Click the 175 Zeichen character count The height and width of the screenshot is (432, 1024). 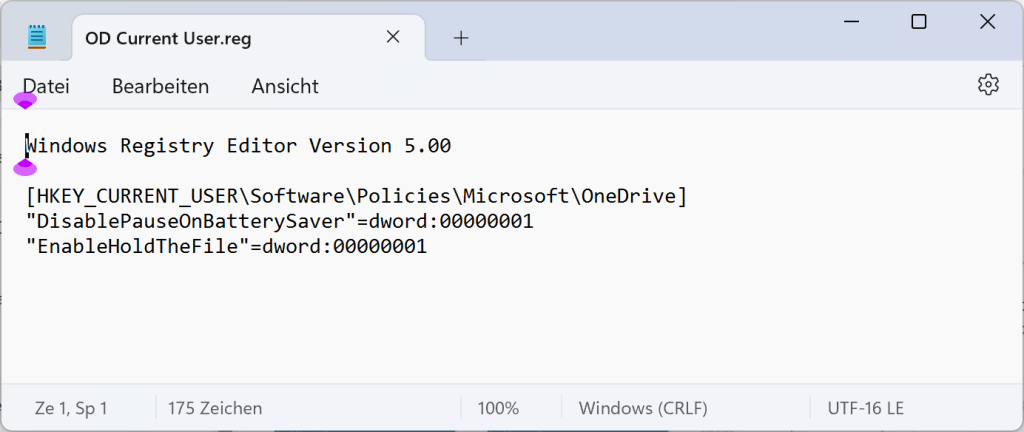point(215,408)
